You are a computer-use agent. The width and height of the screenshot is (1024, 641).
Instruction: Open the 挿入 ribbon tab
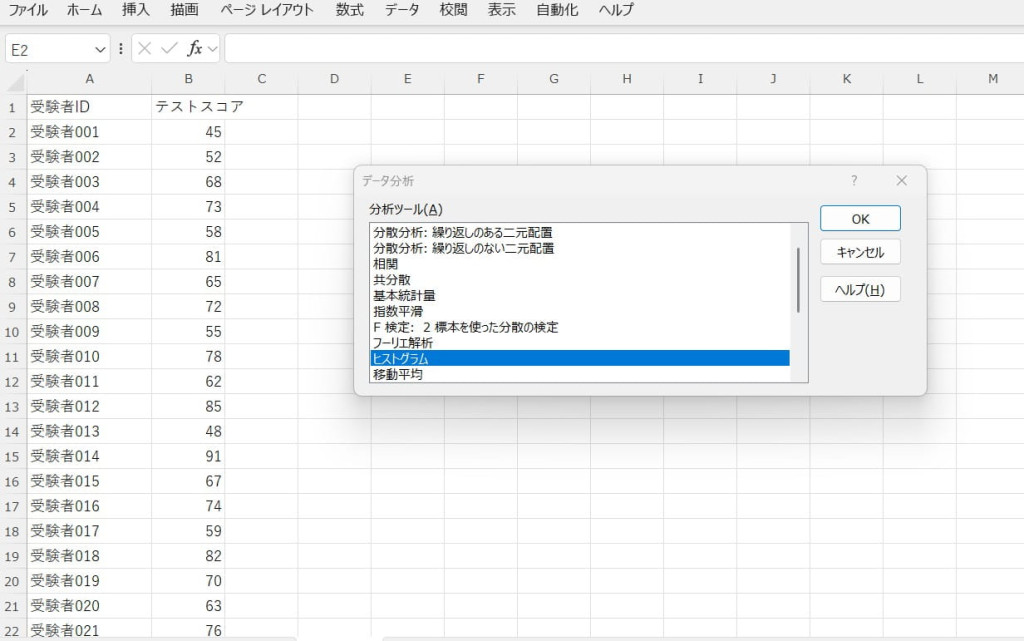click(136, 10)
